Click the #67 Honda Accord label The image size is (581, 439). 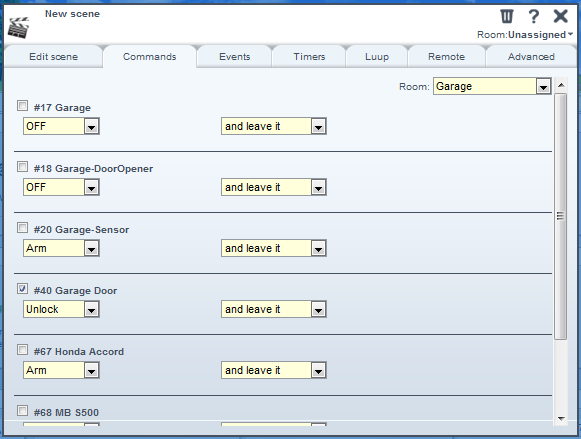tap(79, 352)
